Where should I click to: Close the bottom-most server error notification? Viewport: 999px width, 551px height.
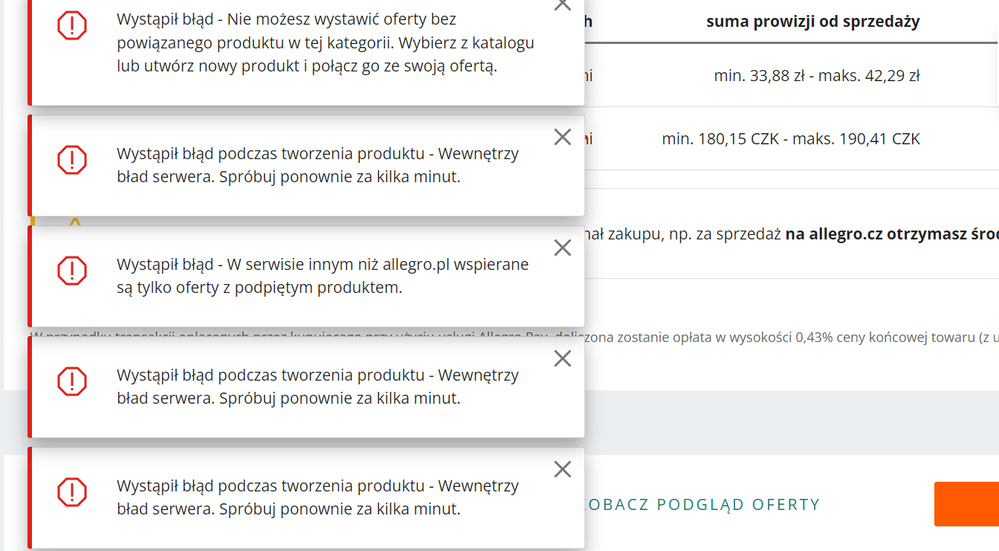pyautogui.click(x=562, y=469)
